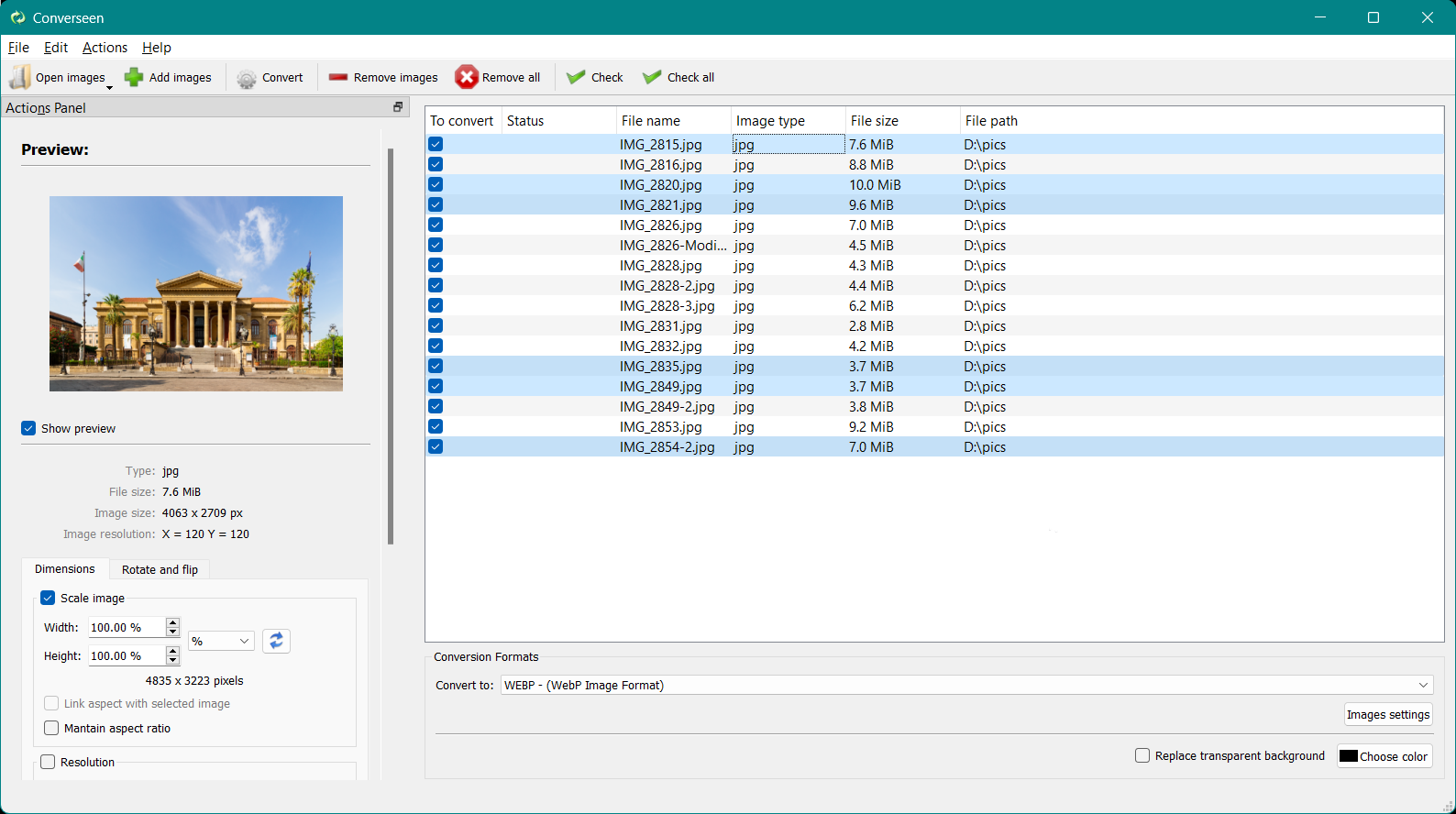
Task: Click the Images settings button
Action: tap(1387, 714)
